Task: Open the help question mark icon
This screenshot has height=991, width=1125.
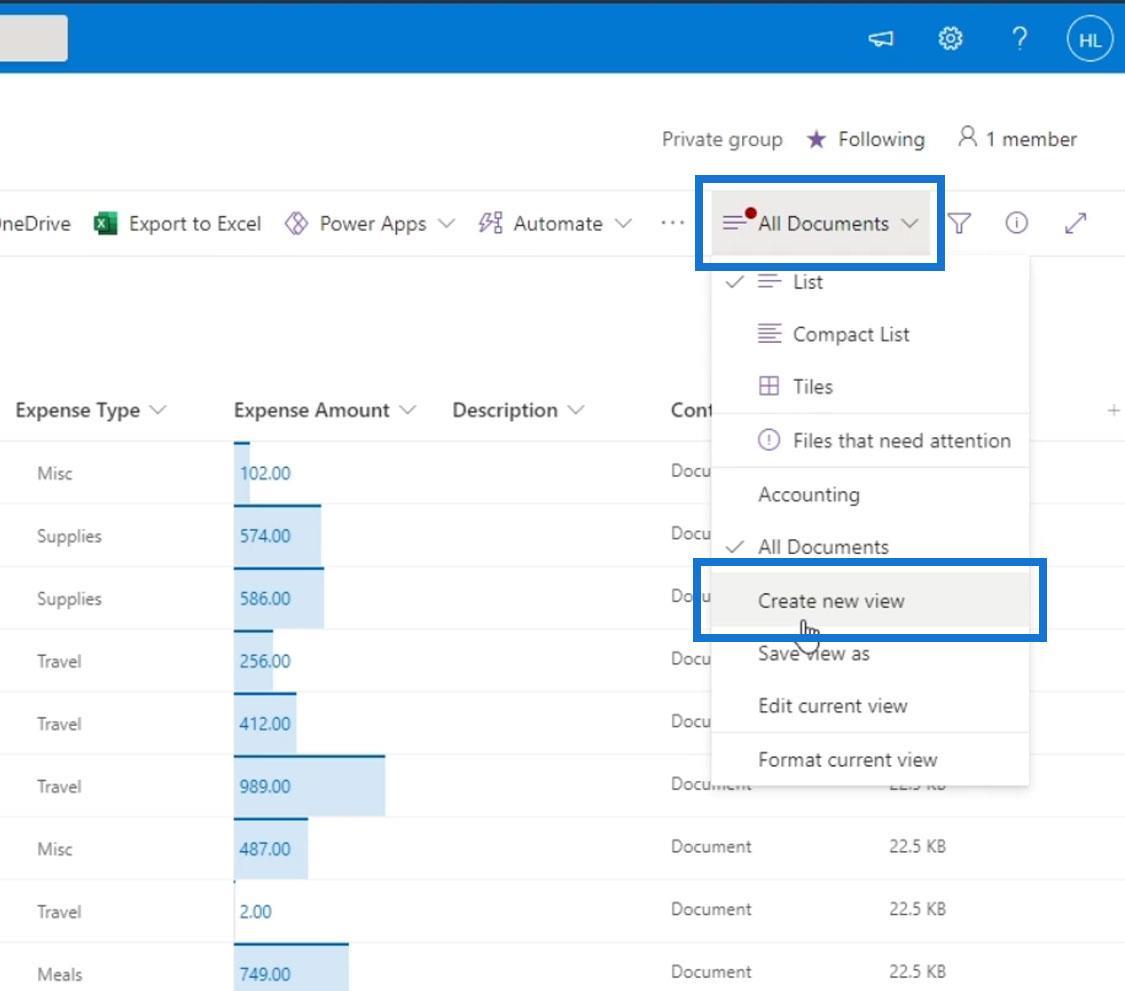Action: point(1020,38)
